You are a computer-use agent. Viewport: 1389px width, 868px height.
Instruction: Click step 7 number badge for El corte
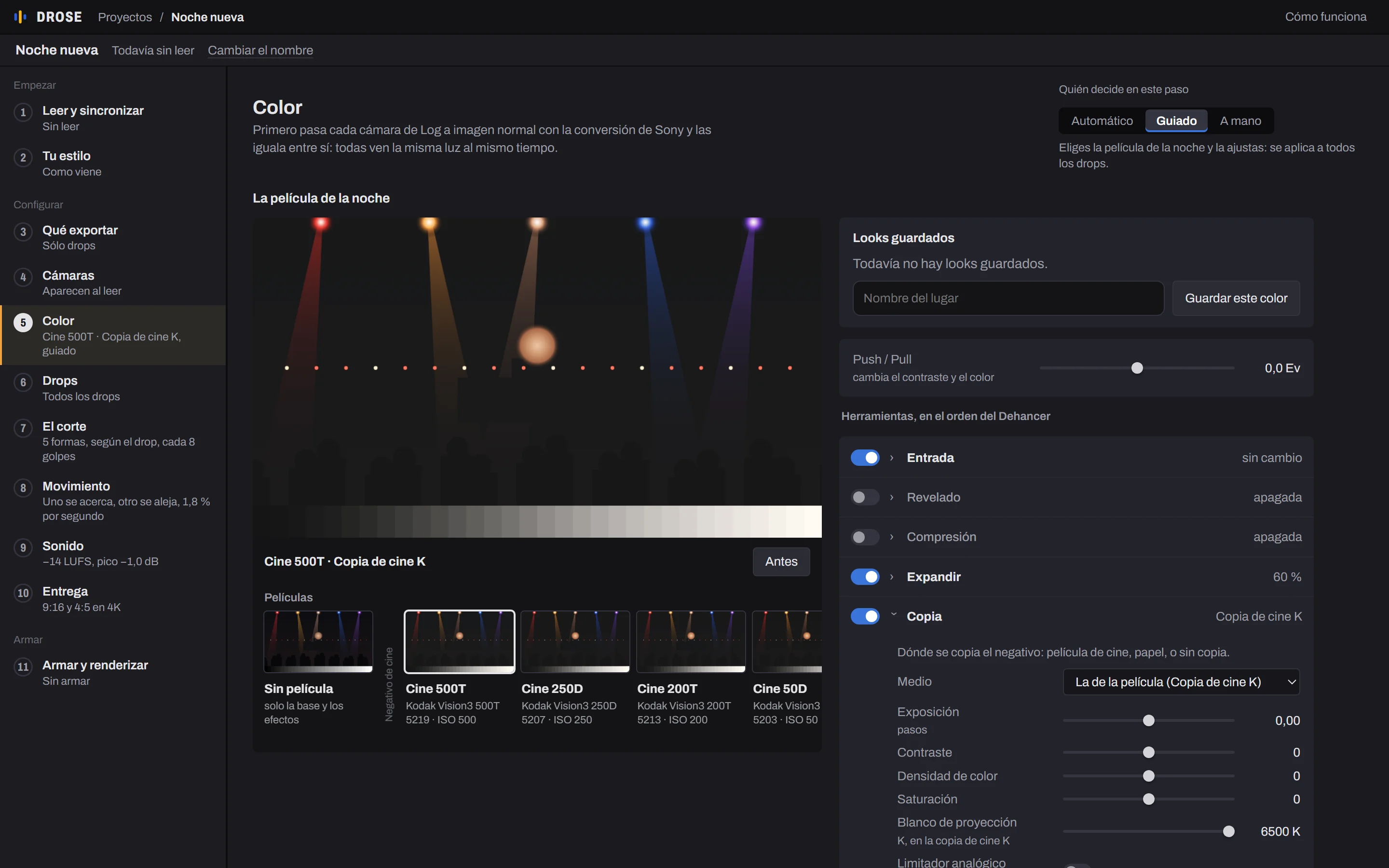pos(23,428)
